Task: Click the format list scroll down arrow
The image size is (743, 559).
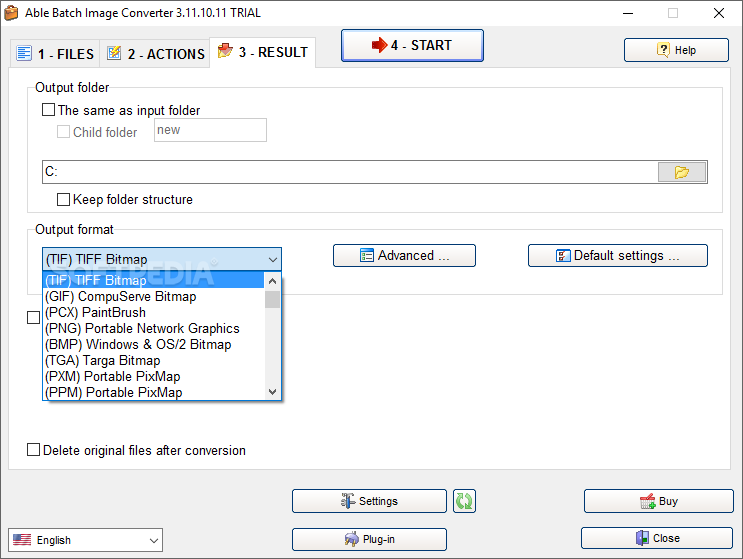Action: tap(272, 391)
